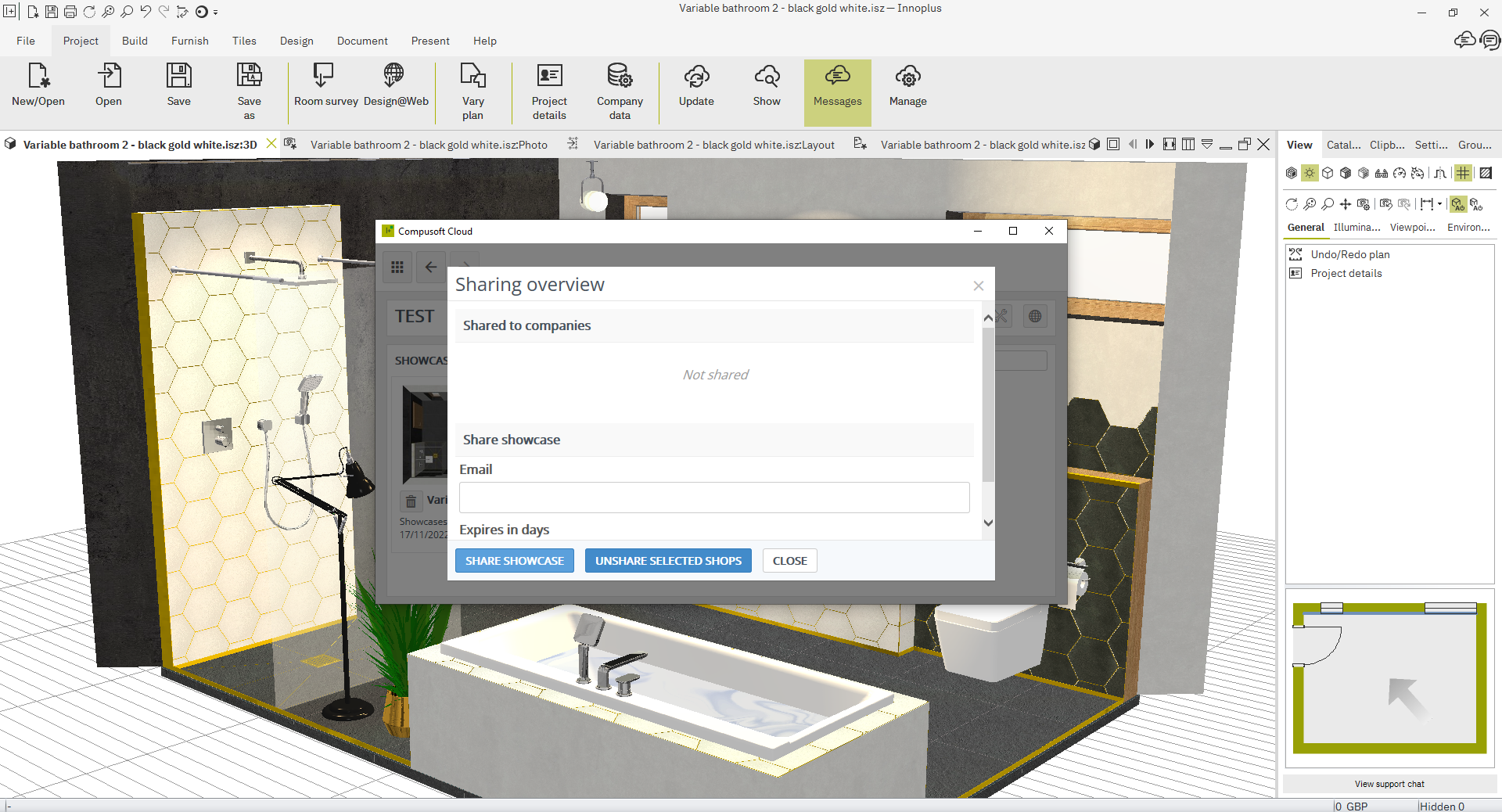Close the isz:3D document tab
Screen dimensions: 1502x812
click(271, 144)
